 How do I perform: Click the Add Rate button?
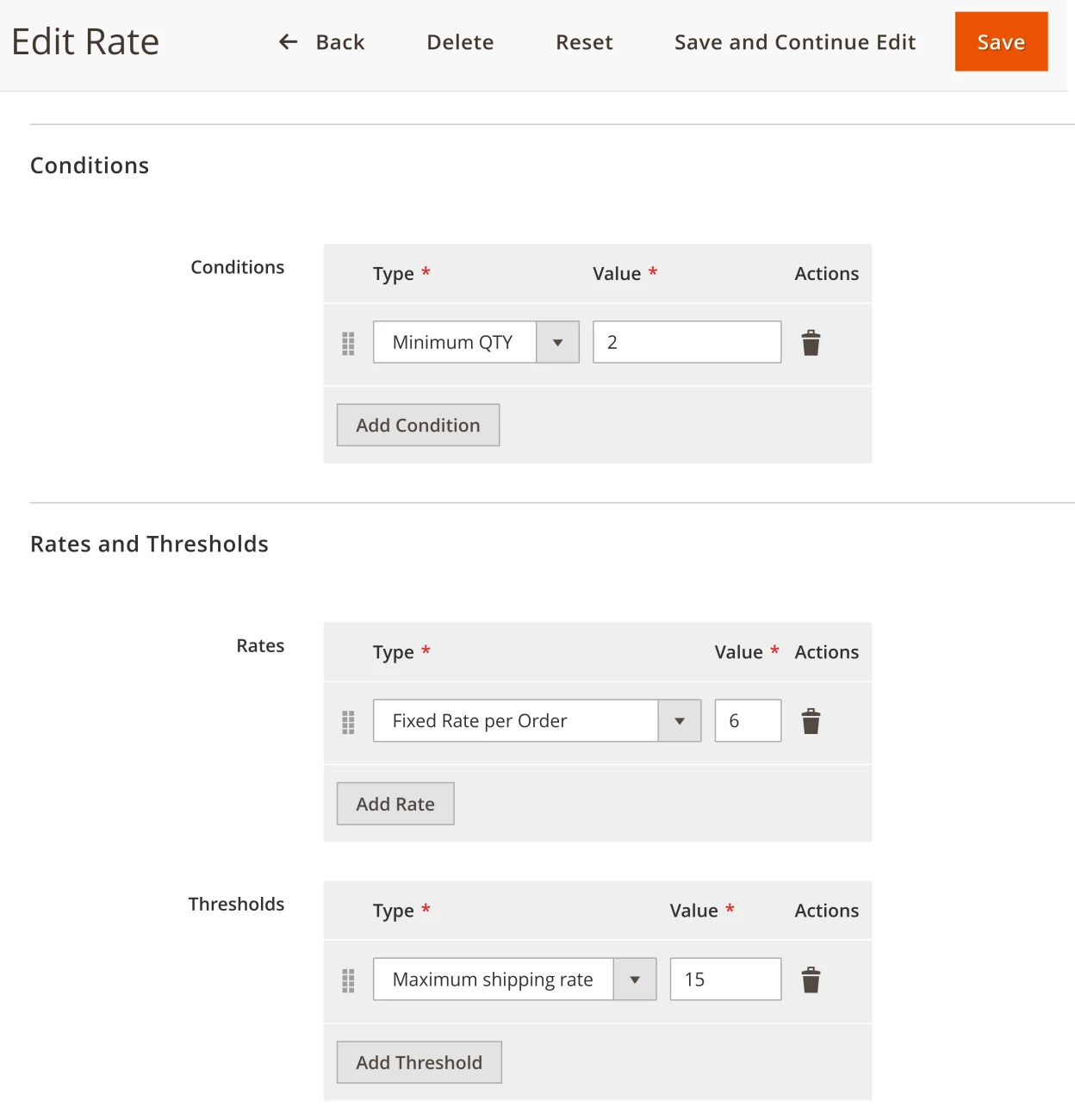(395, 803)
